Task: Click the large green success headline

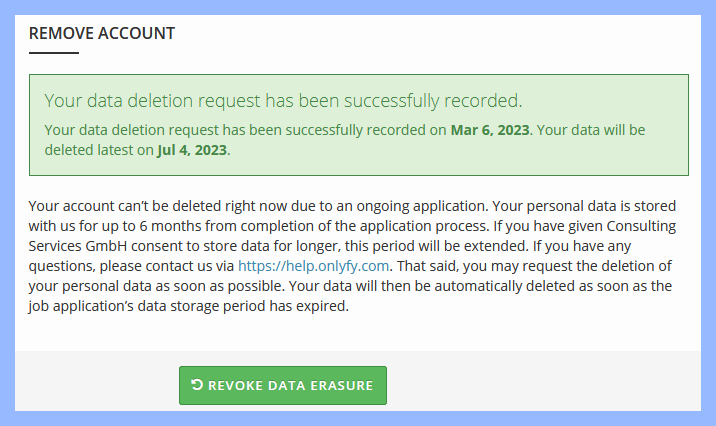Action: [284, 101]
